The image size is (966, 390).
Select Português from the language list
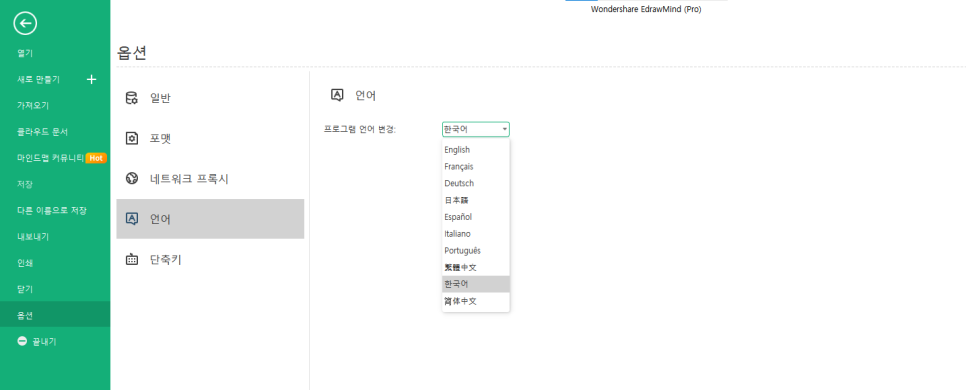(476, 251)
